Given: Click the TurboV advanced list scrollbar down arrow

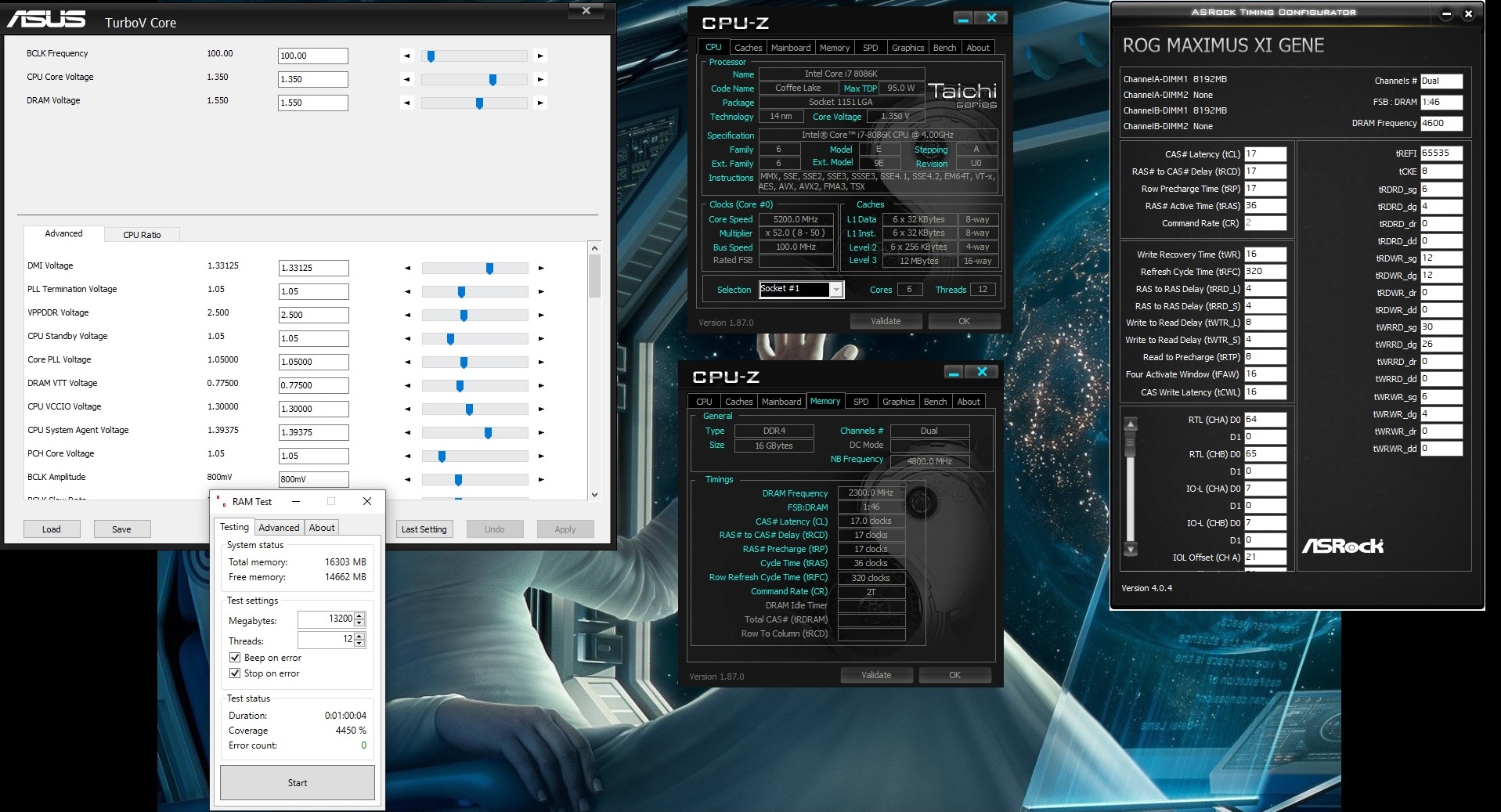Looking at the screenshot, I should click(594, 494).
